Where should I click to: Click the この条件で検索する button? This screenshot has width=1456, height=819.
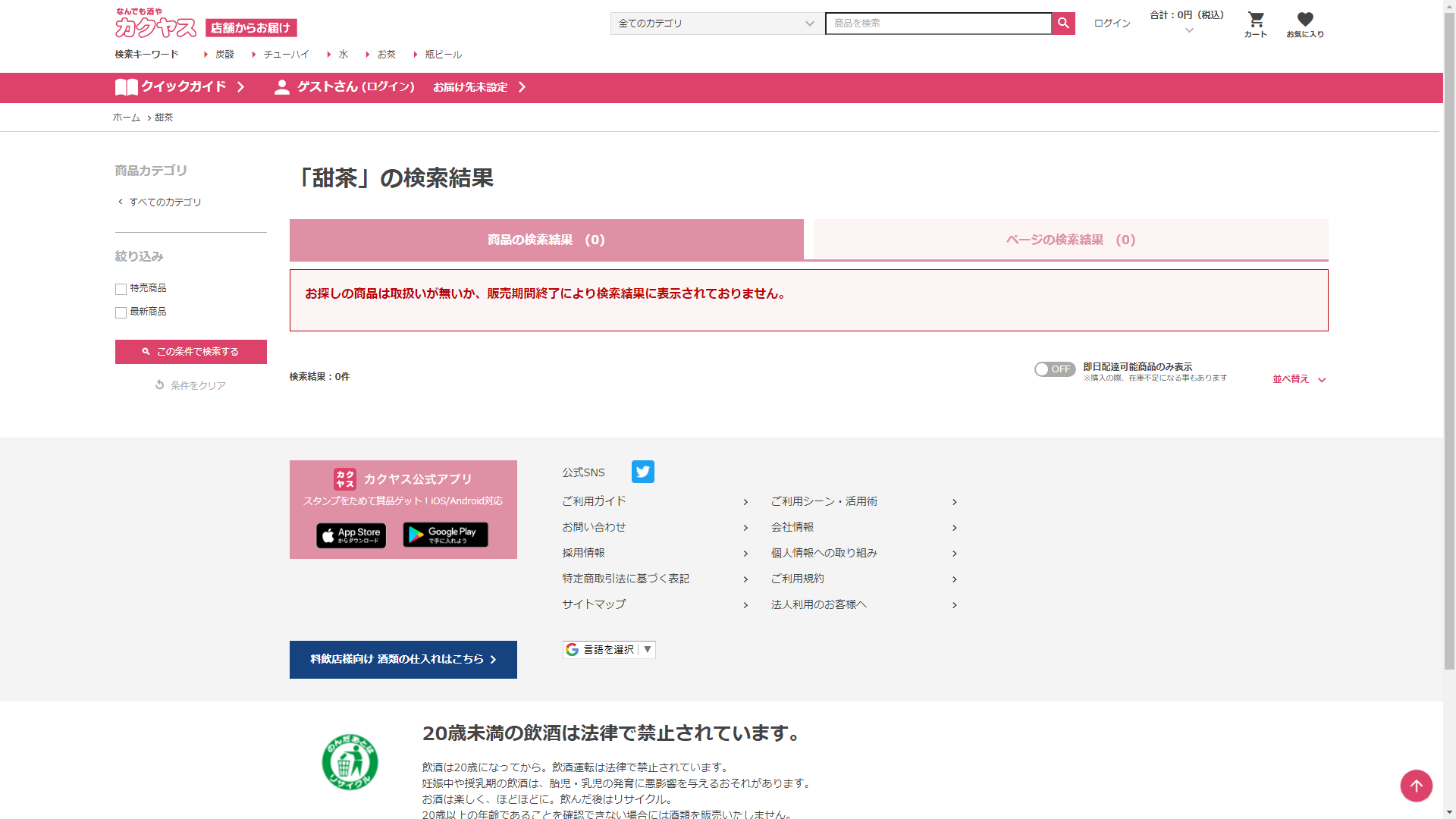click(191, 352)
